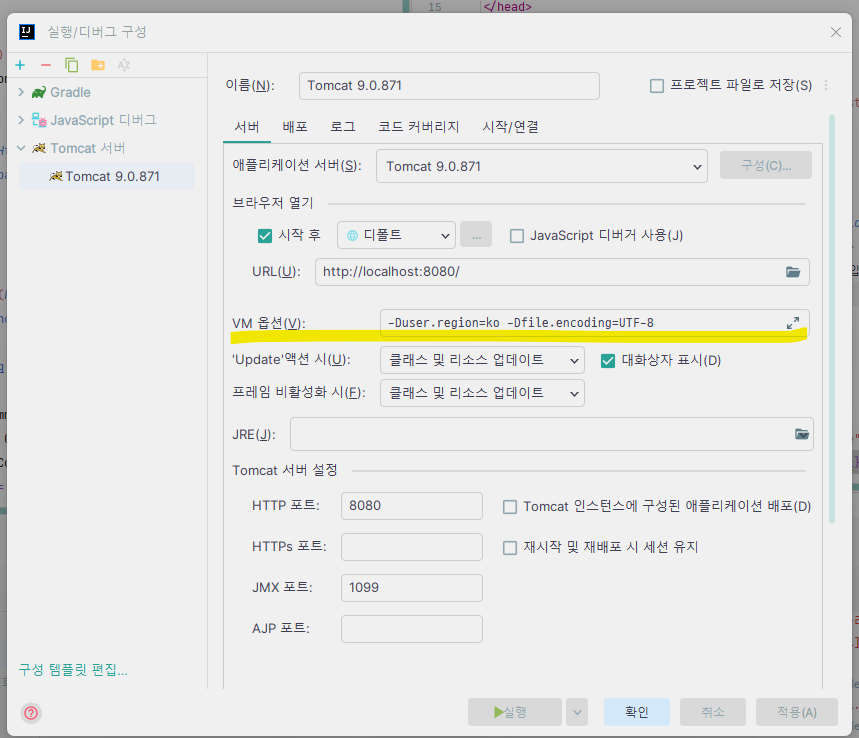Close the run/debug configuration dialog

(x=835, y=32)
